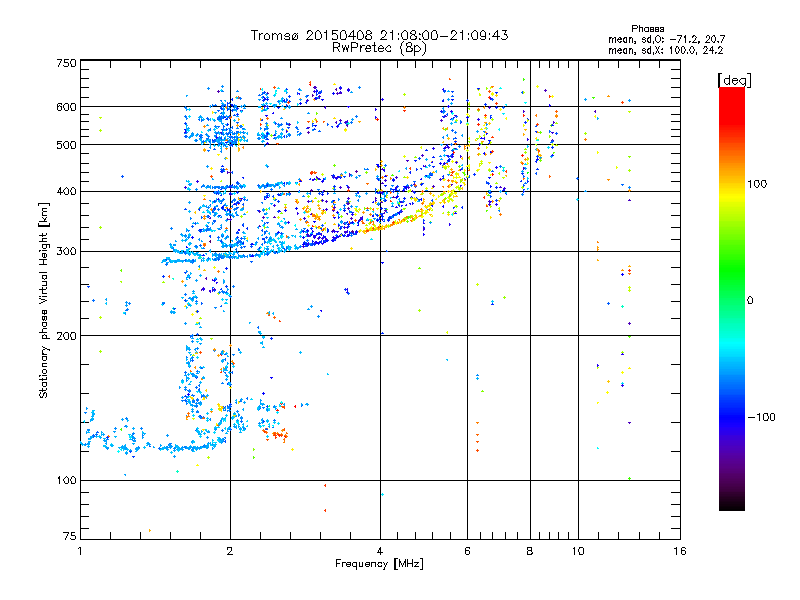Click 'mean, sd,O: -71.2, 20.7' text
Viewport: 800px width, 600px height.
[x=666, y=39]
